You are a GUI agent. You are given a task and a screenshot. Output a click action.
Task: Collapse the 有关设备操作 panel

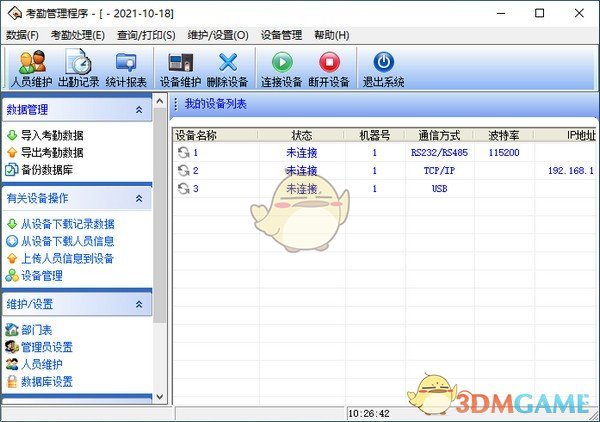pos(139,198)
